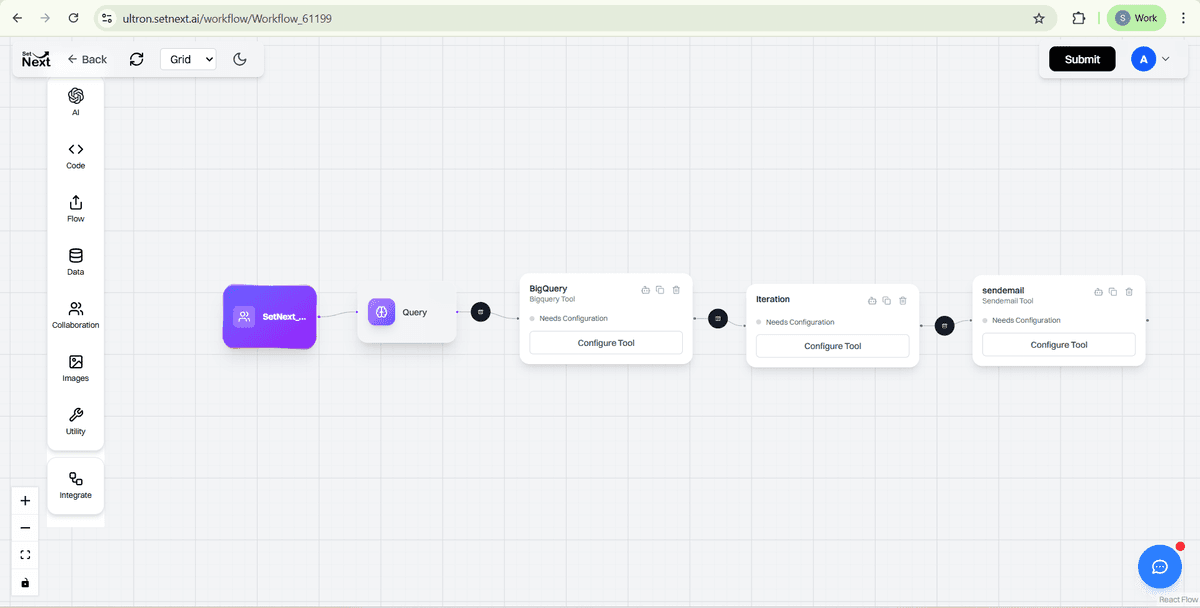
Task: Click the robot icon on sendemail node
Action: [1098, 292]
